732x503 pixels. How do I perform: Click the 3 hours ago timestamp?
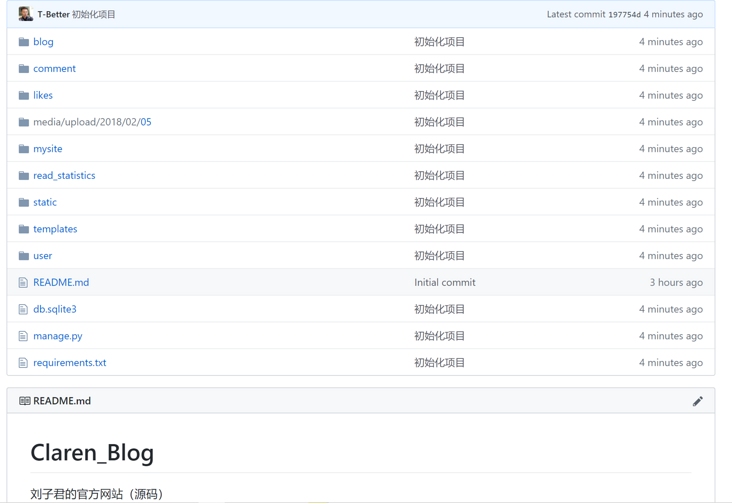pyautogui.click(x=676, y=283)
